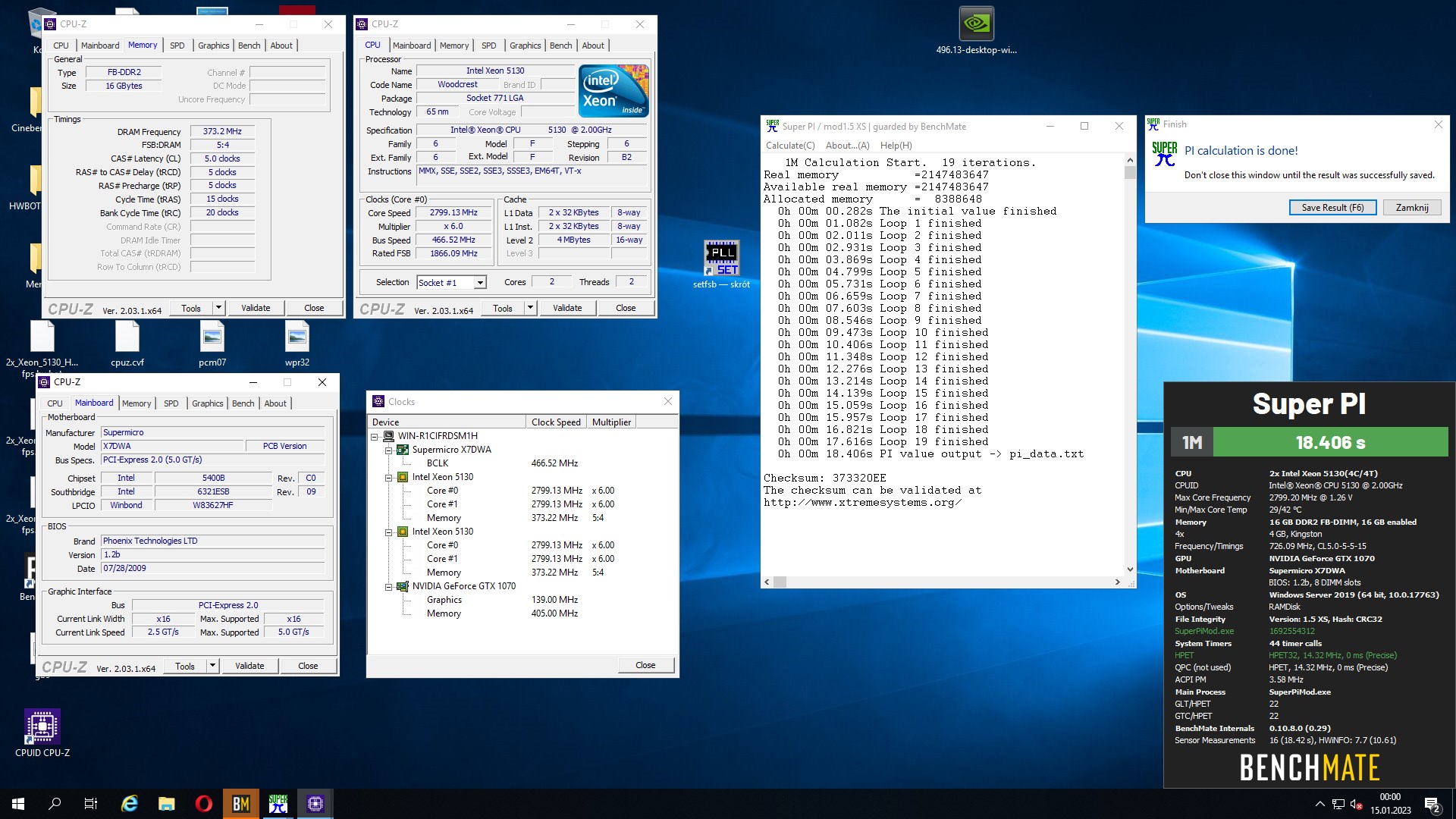This screenshot has width=1456, height=819.
Task: Open About...(A) menu in Super PI
Action: click(847, 146)
